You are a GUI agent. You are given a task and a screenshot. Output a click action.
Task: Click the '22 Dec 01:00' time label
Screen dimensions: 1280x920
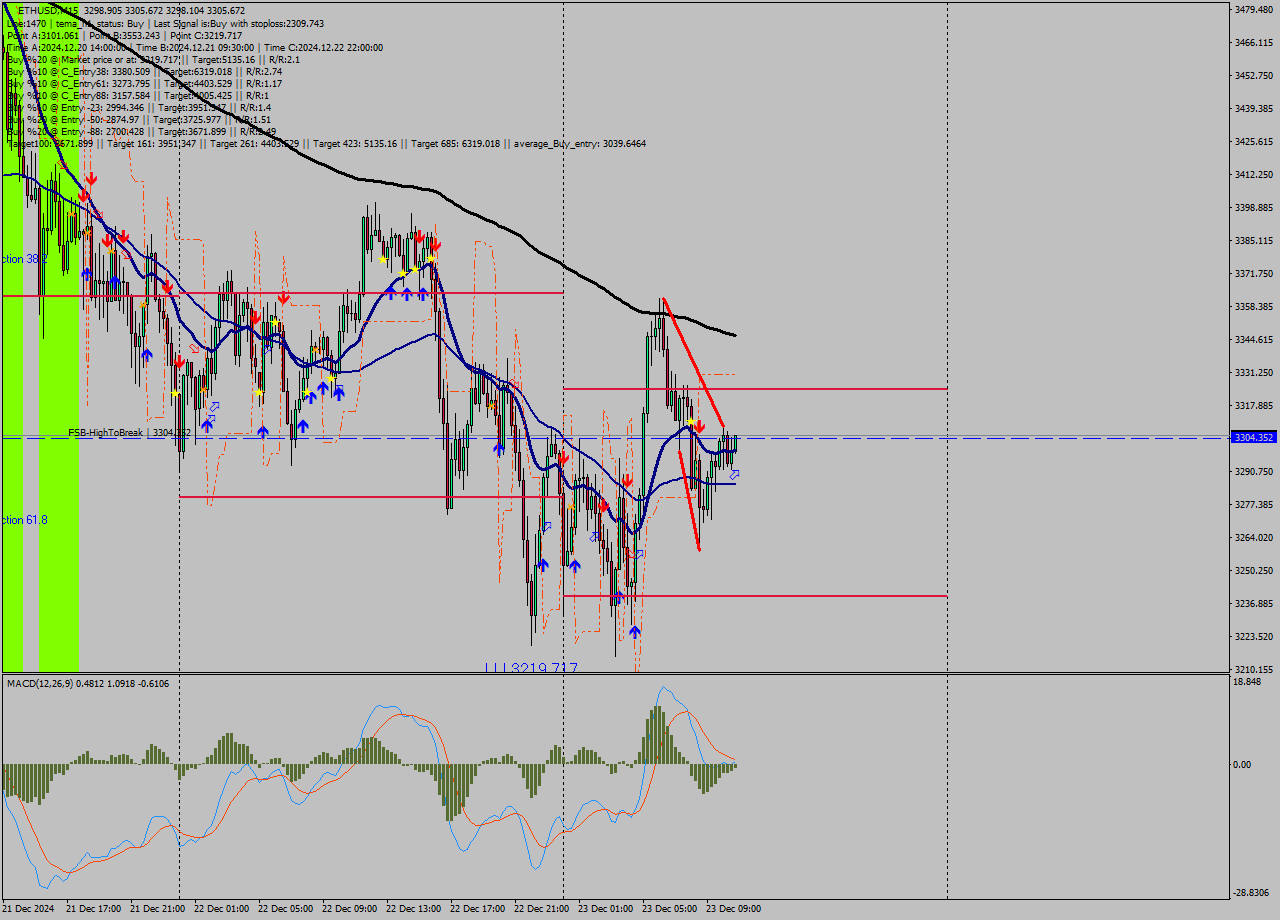pos(221,909)
